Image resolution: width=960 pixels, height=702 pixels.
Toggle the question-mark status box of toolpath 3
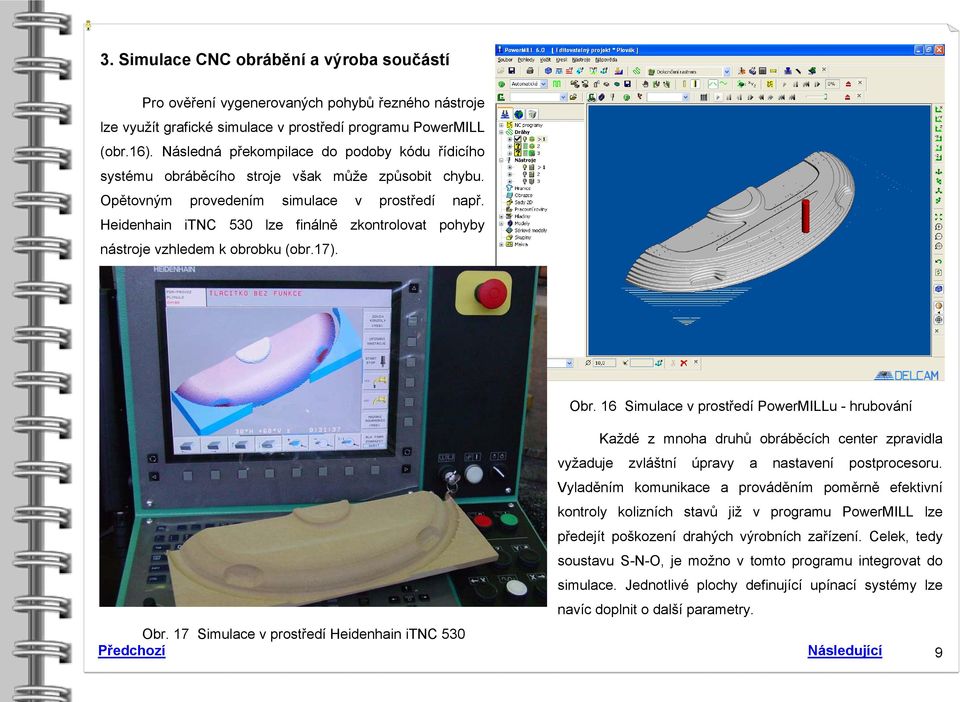click(518, 153)
